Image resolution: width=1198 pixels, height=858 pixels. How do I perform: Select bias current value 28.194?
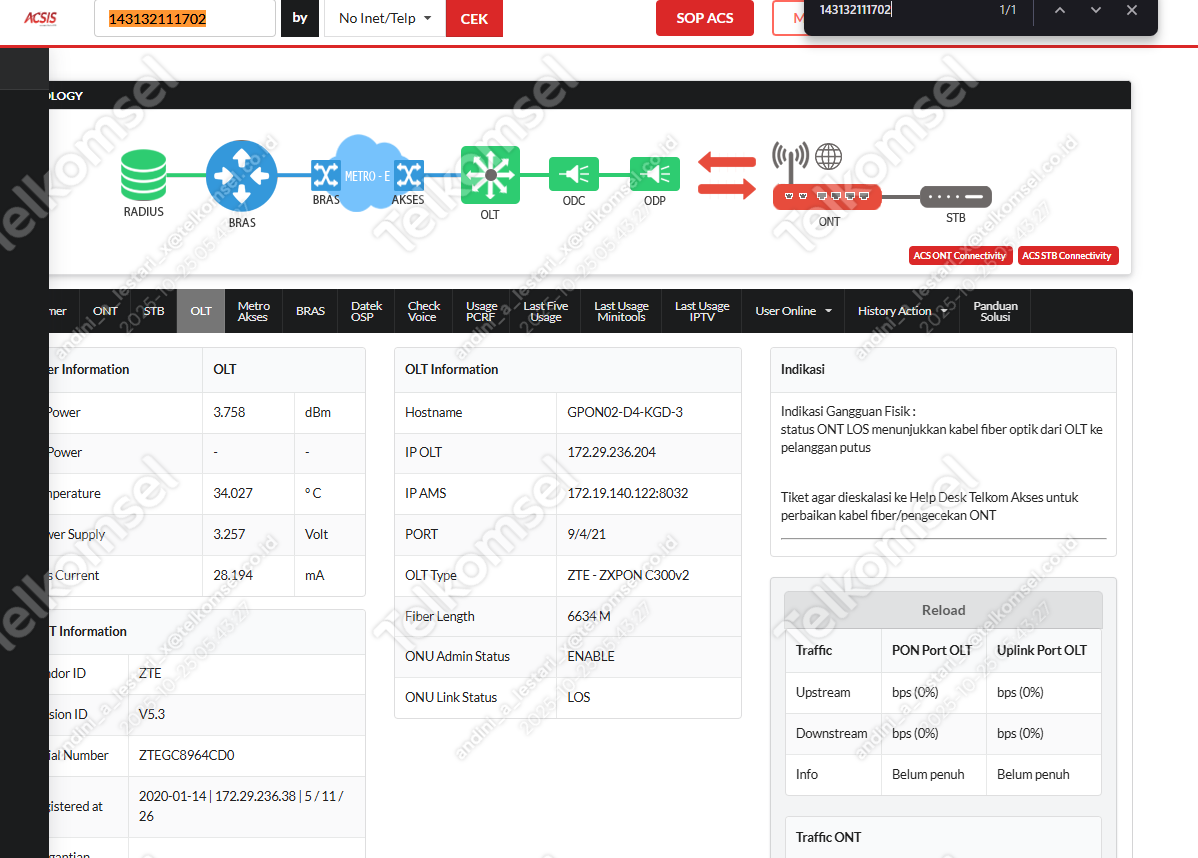pyautogui.click(x=233, y=575)
